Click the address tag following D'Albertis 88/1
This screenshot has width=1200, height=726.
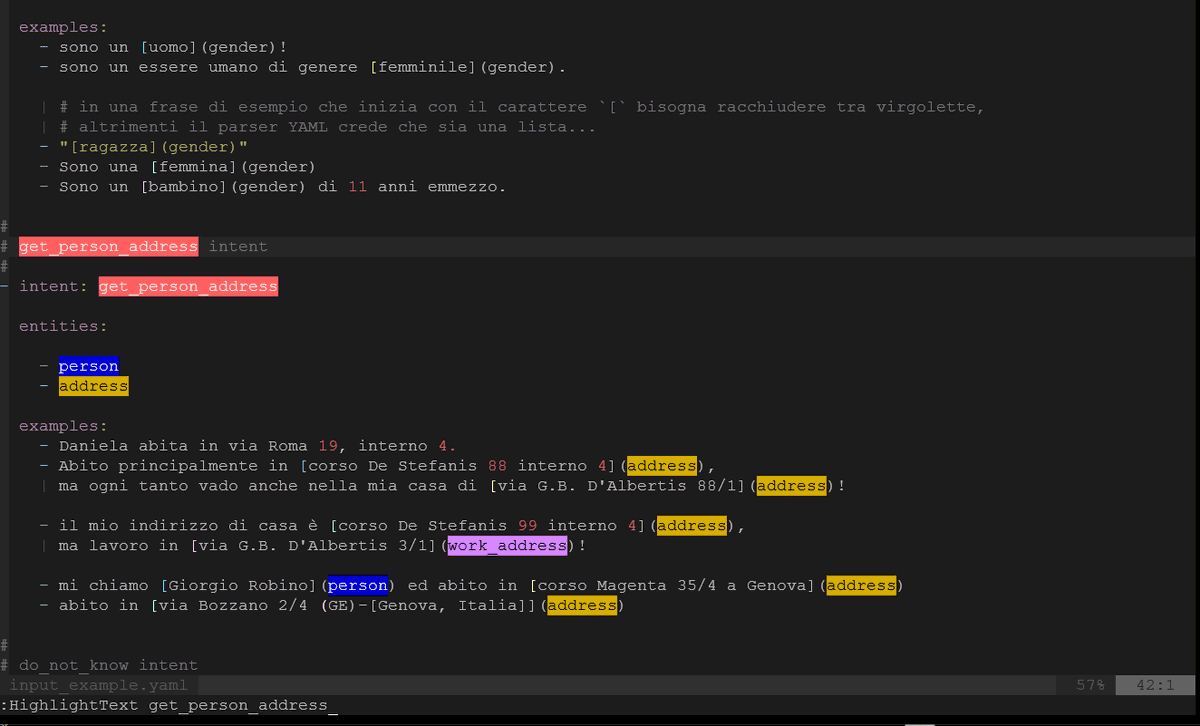(x=791, y=486)
